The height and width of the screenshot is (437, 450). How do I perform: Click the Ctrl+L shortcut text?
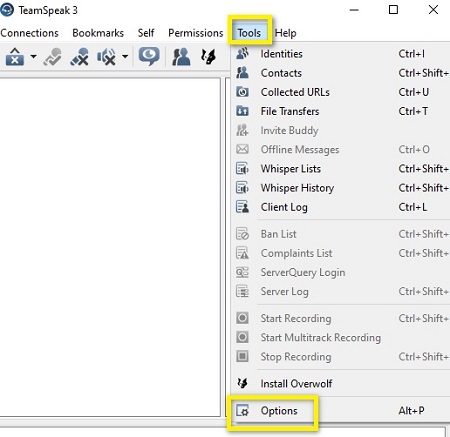pyautogui.click(x=413, y=207)
